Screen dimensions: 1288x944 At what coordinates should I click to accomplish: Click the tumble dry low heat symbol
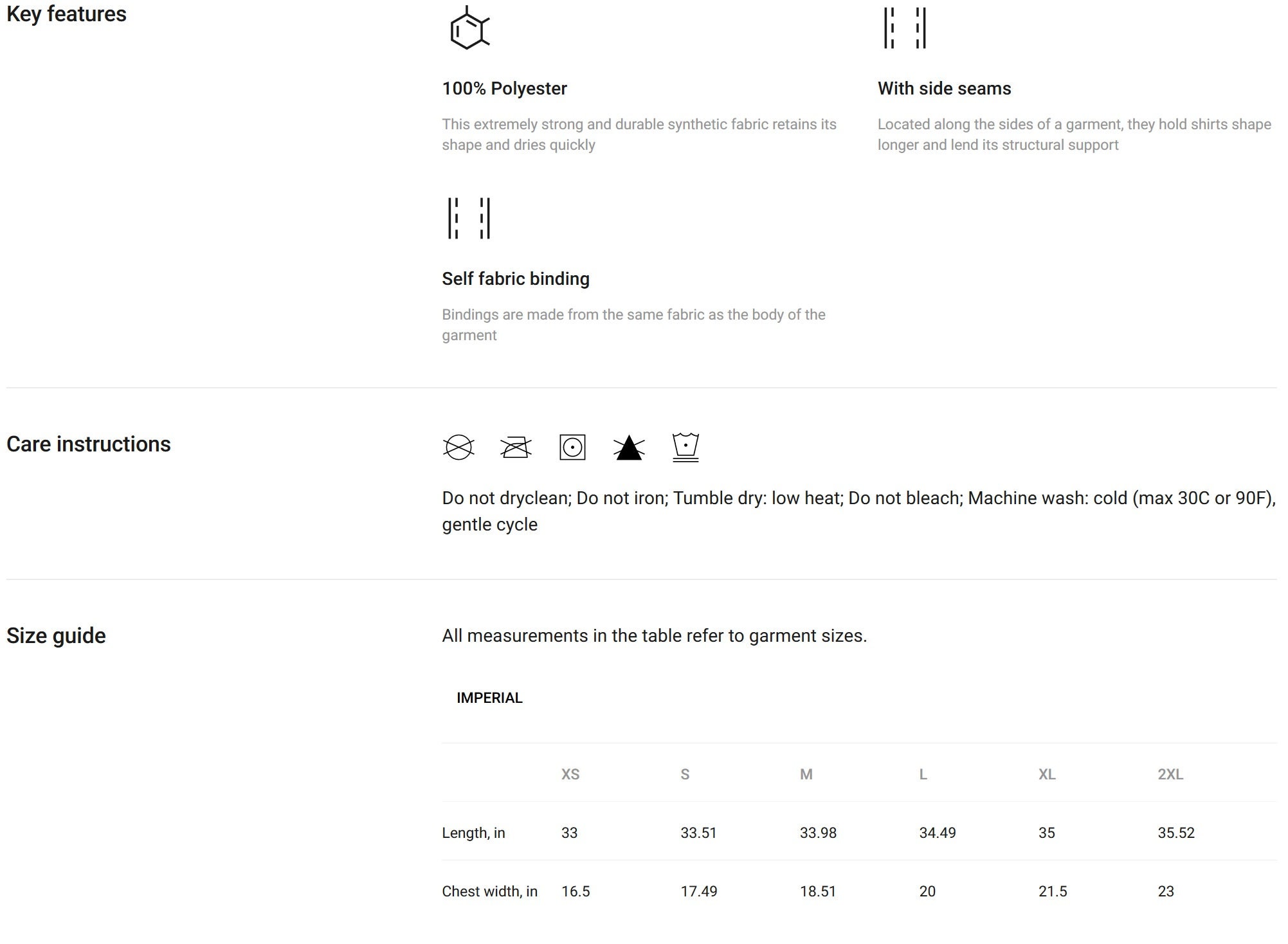tap(572, 448)
